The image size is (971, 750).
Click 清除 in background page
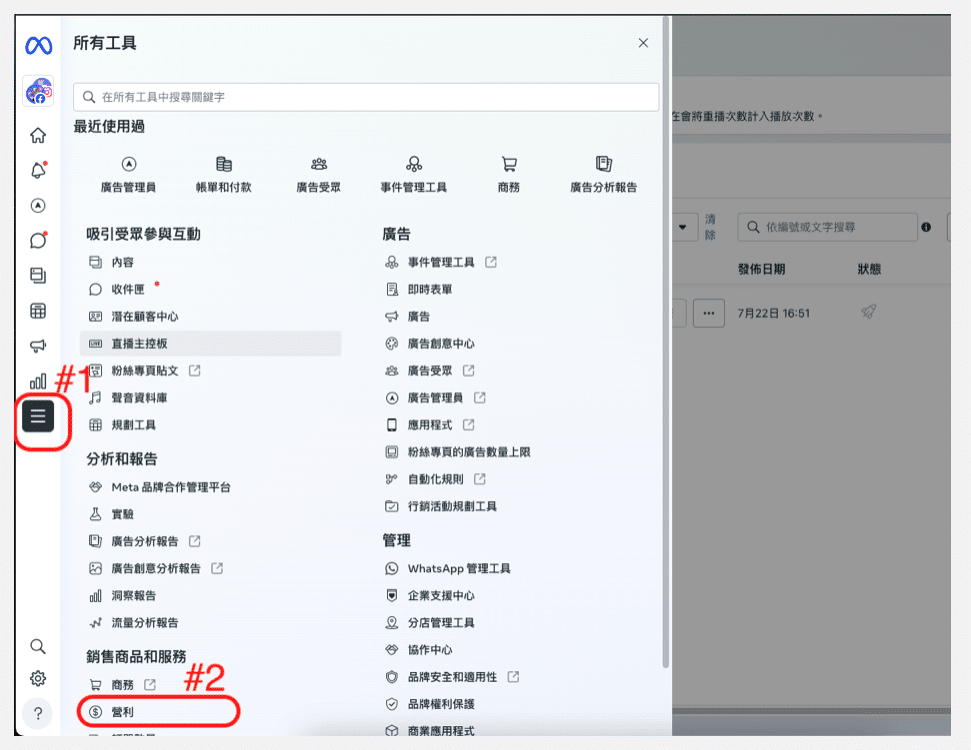pyautogui.click(x=710, y=227)
